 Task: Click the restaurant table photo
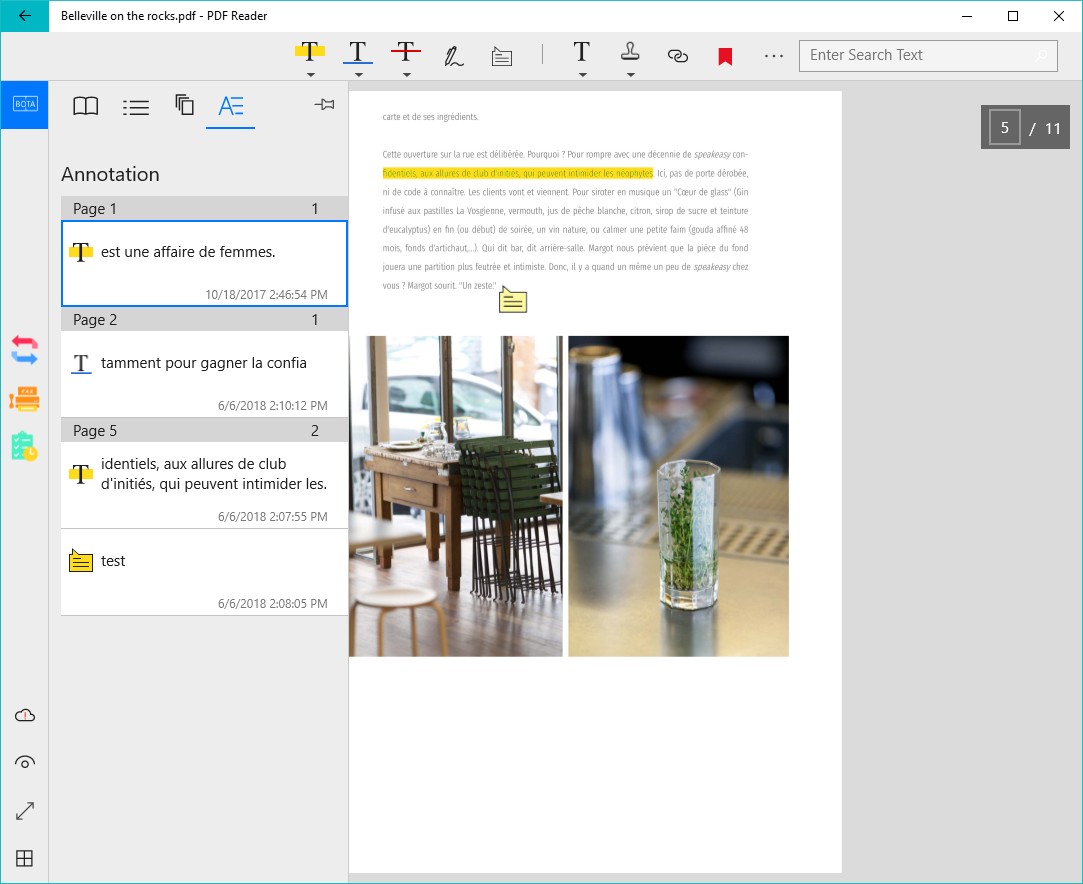tap(456, 496)
